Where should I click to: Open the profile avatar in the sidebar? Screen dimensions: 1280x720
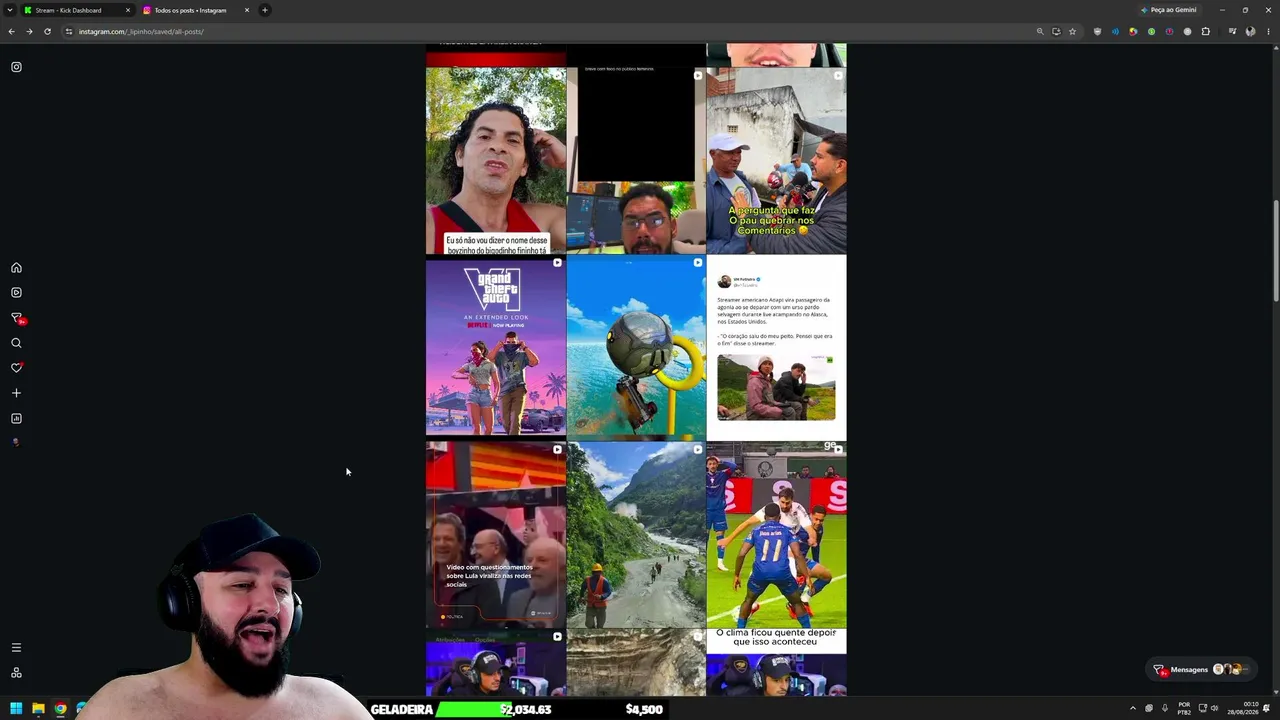point(16,442)
